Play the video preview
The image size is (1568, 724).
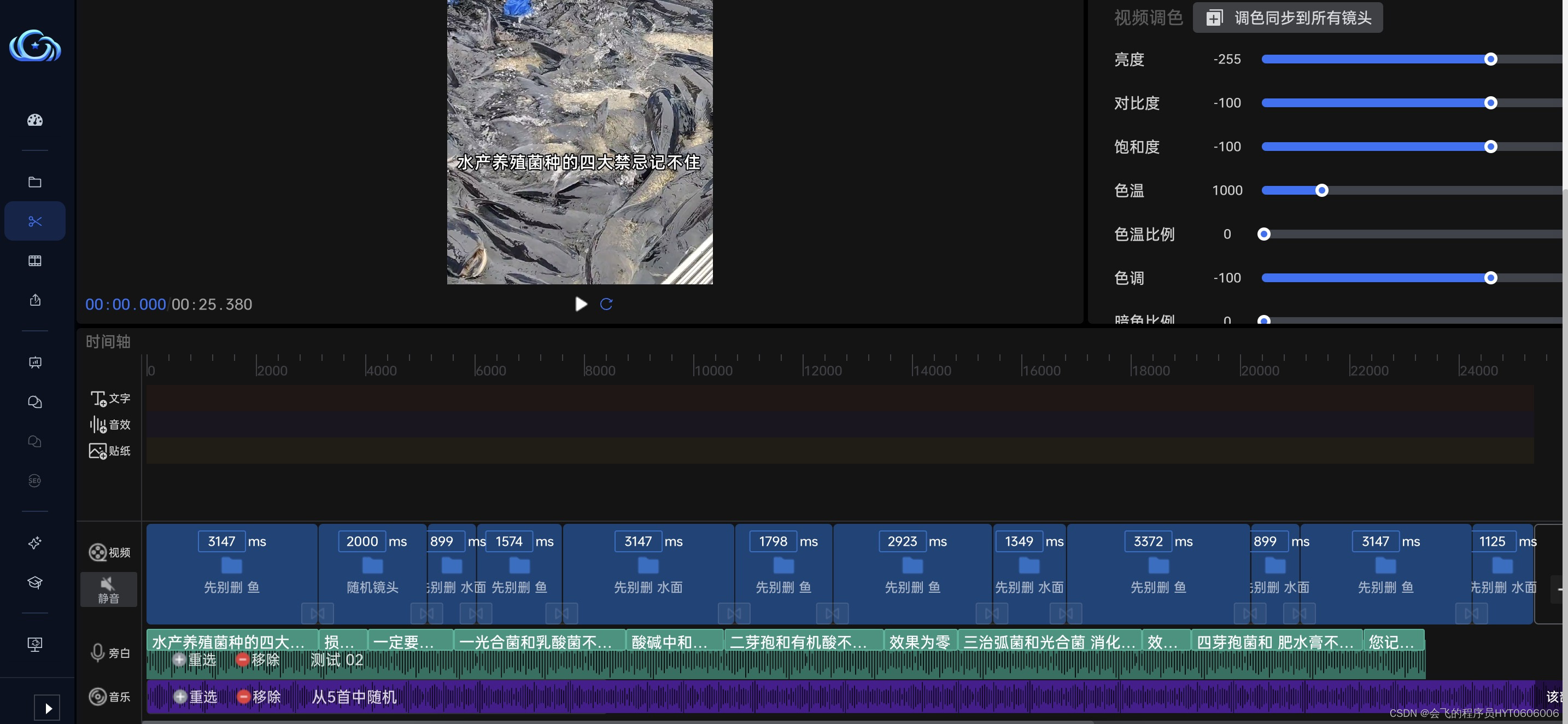click(x=581, y=304)
